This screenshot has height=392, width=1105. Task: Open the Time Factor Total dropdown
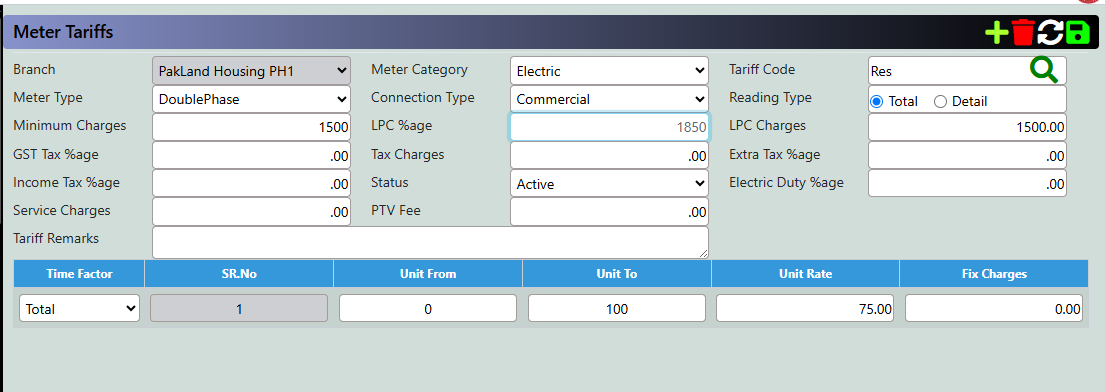point(79,308)
